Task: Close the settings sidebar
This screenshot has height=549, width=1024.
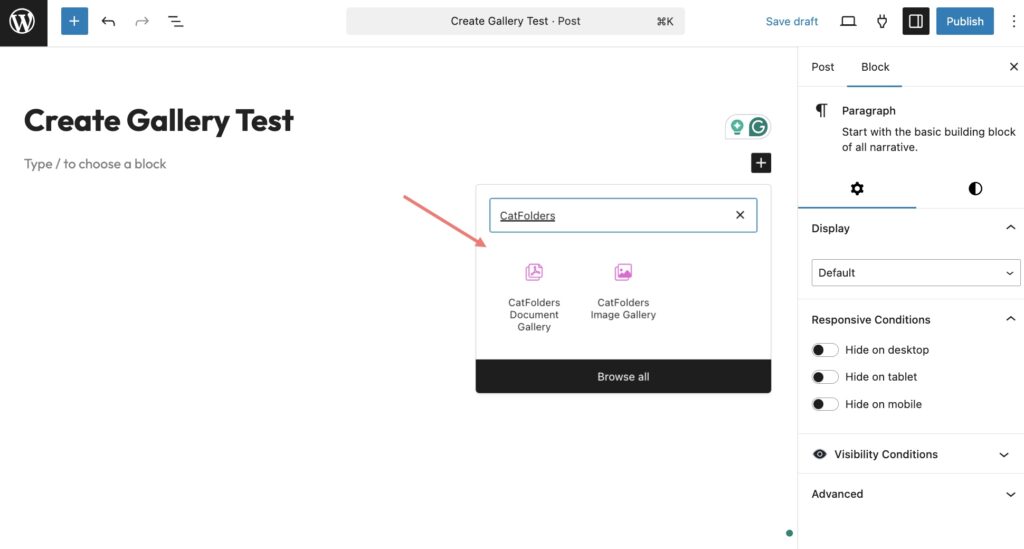Action: pos(1014,67)
